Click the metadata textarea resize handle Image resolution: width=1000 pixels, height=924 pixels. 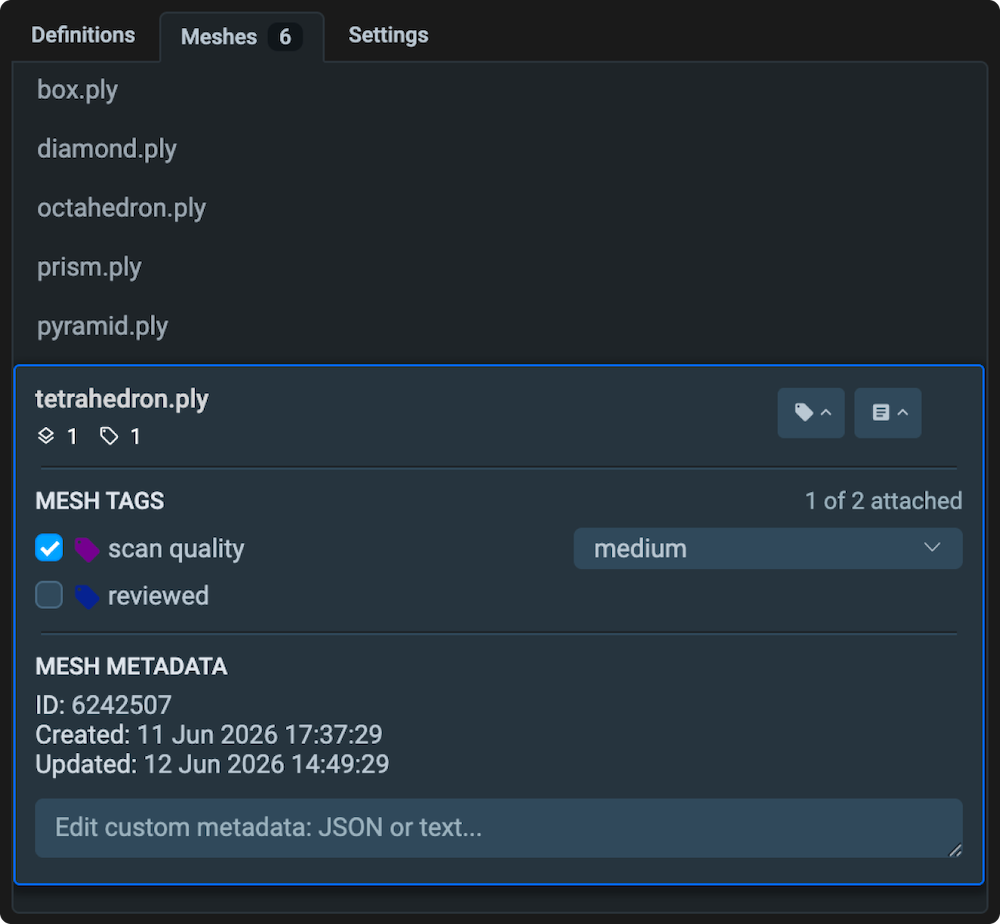[954, 849]
